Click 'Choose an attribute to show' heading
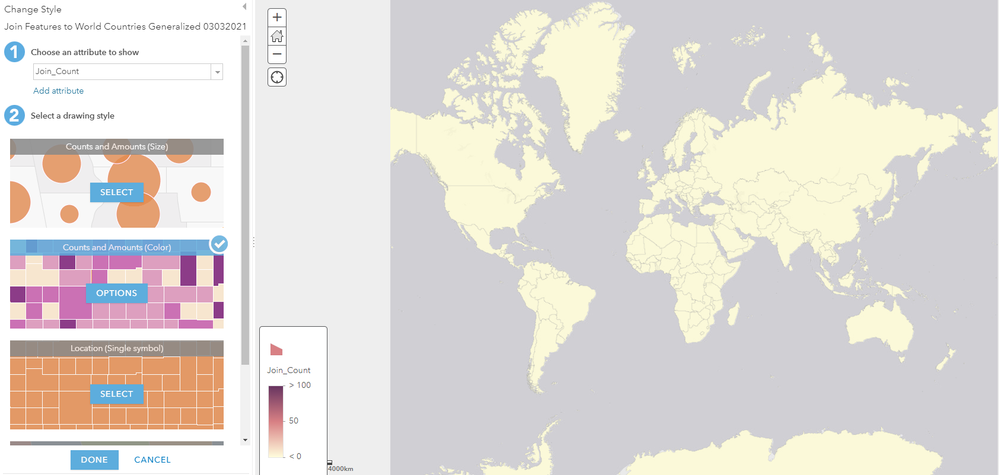The image size is (999, 475). [x=85, y=52]
